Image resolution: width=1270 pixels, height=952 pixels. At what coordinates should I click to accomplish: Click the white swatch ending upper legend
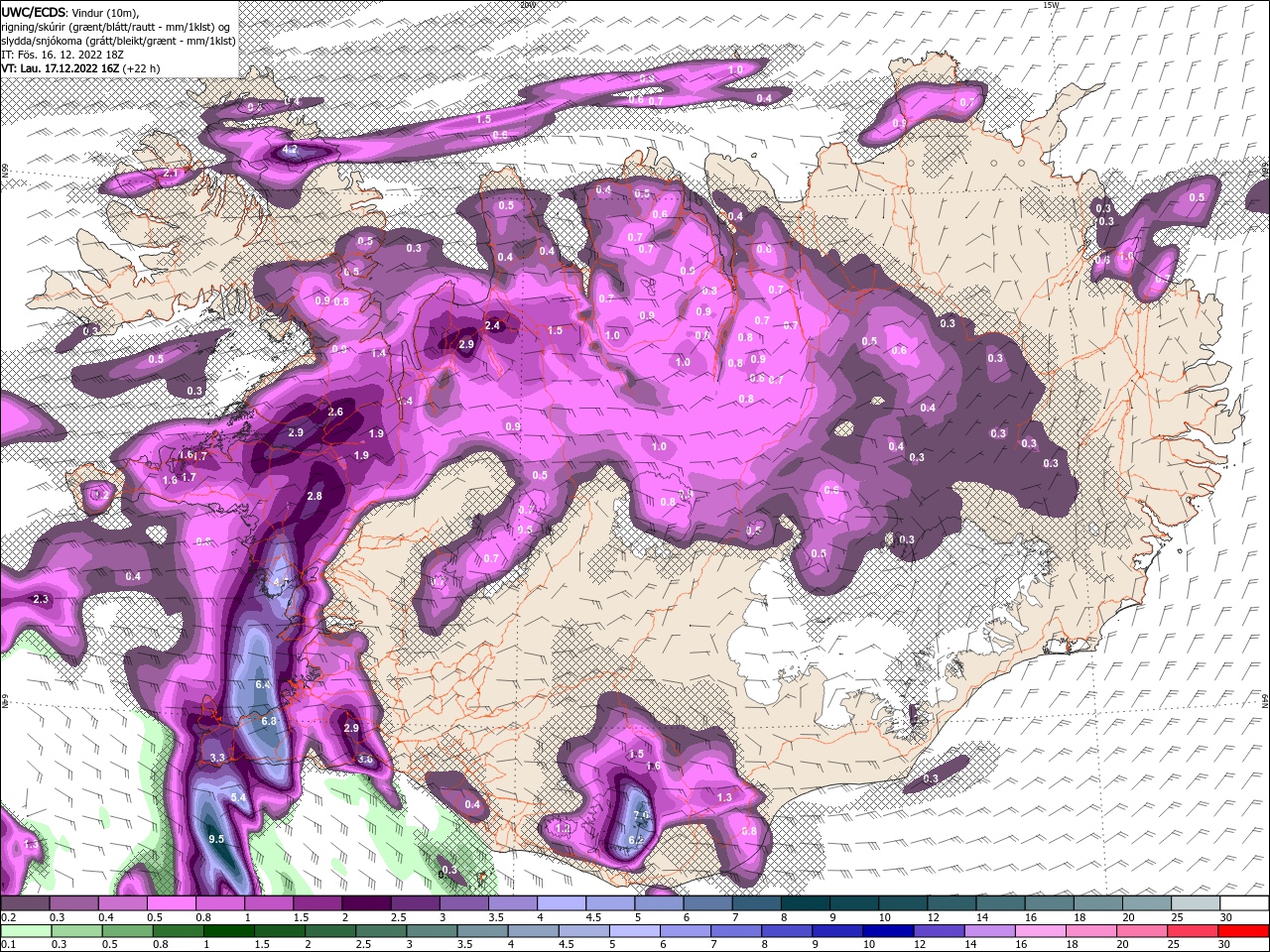tap(1244, 903)
